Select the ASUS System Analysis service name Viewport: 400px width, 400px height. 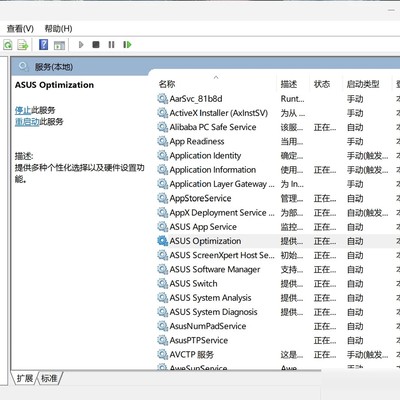pyautogui.click(x=210, y=298)
